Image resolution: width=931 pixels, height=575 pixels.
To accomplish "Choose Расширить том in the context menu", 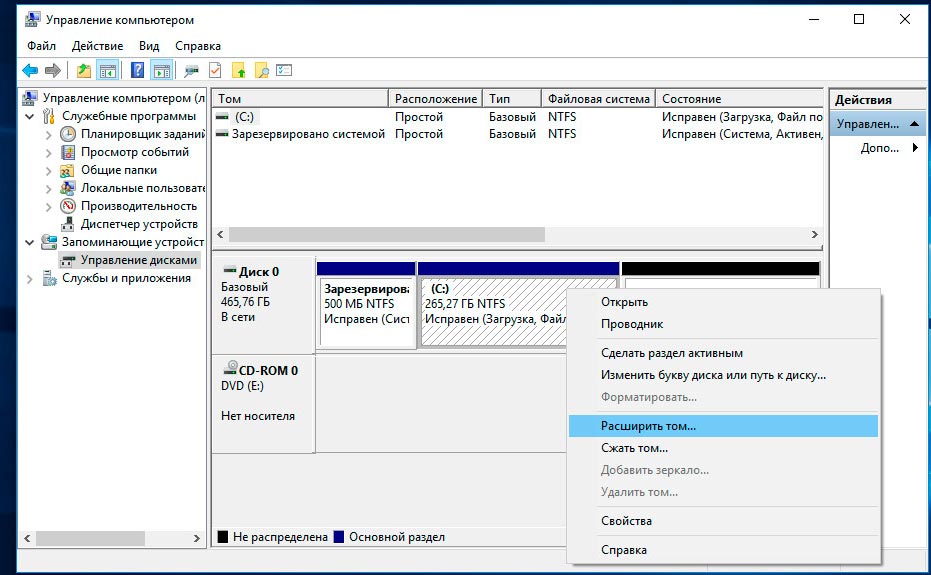I will [x=648, y=426].
